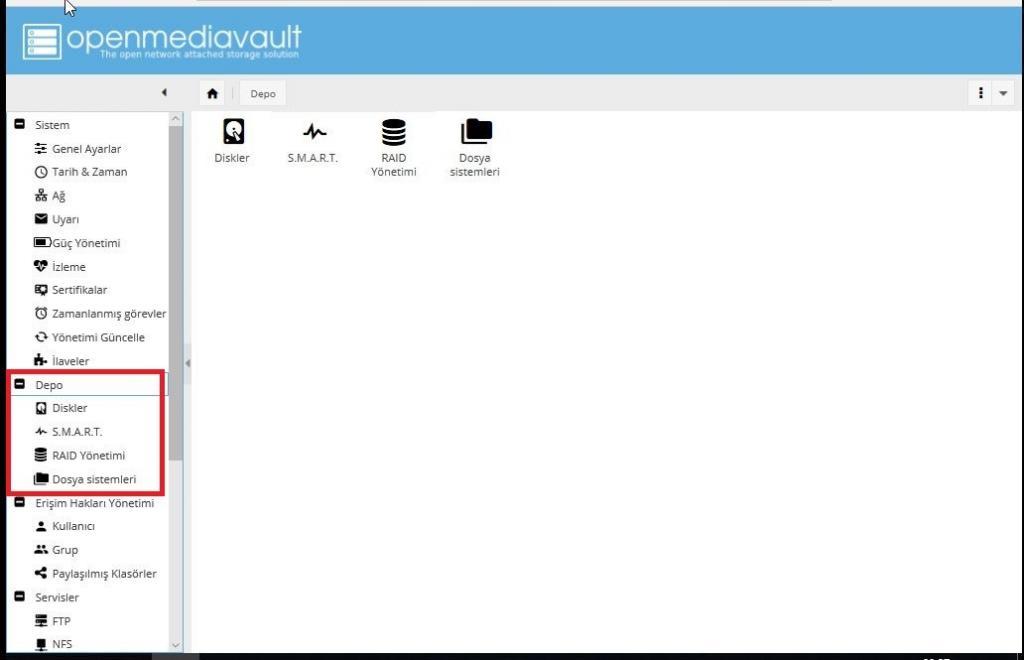Open the three-dots options menu
This screenshot has height=660, width=1024.
point(980,93)
